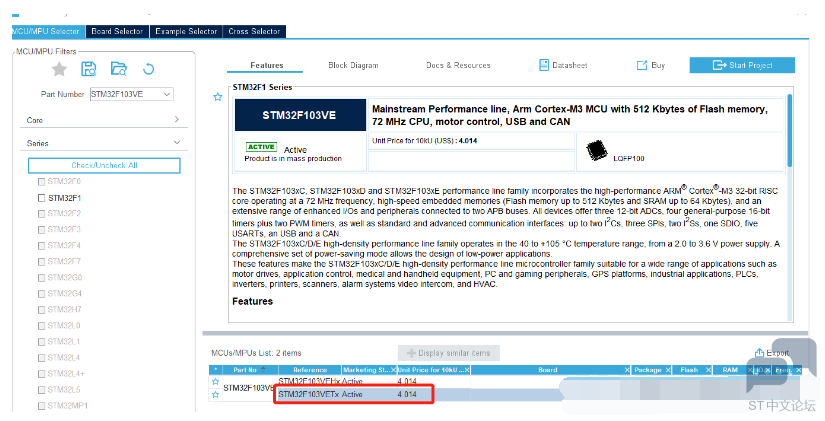The width and height of the screenshot is (825, 421).
Task: Switch to Board Selector tab
Action: tap(117, 31)
